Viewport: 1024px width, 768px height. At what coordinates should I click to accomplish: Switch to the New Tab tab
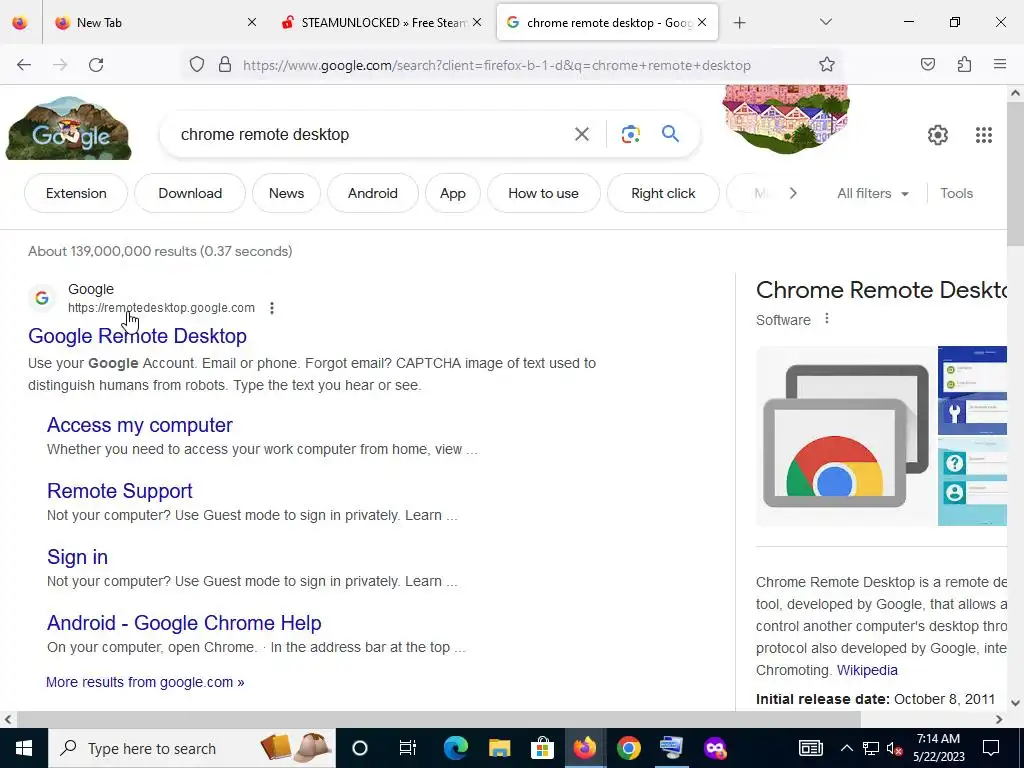coord(154,23)
